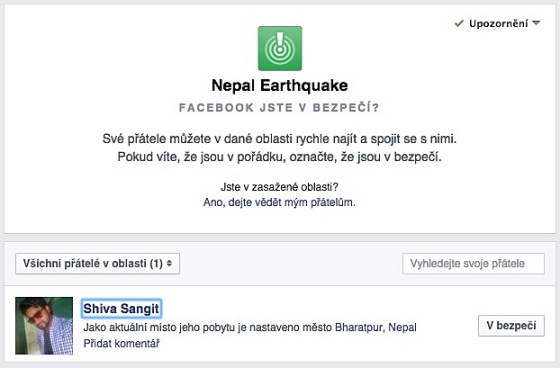Click the green checkmark beside Upozornění
The image size is (560, 368).
[x=459, y=24]
